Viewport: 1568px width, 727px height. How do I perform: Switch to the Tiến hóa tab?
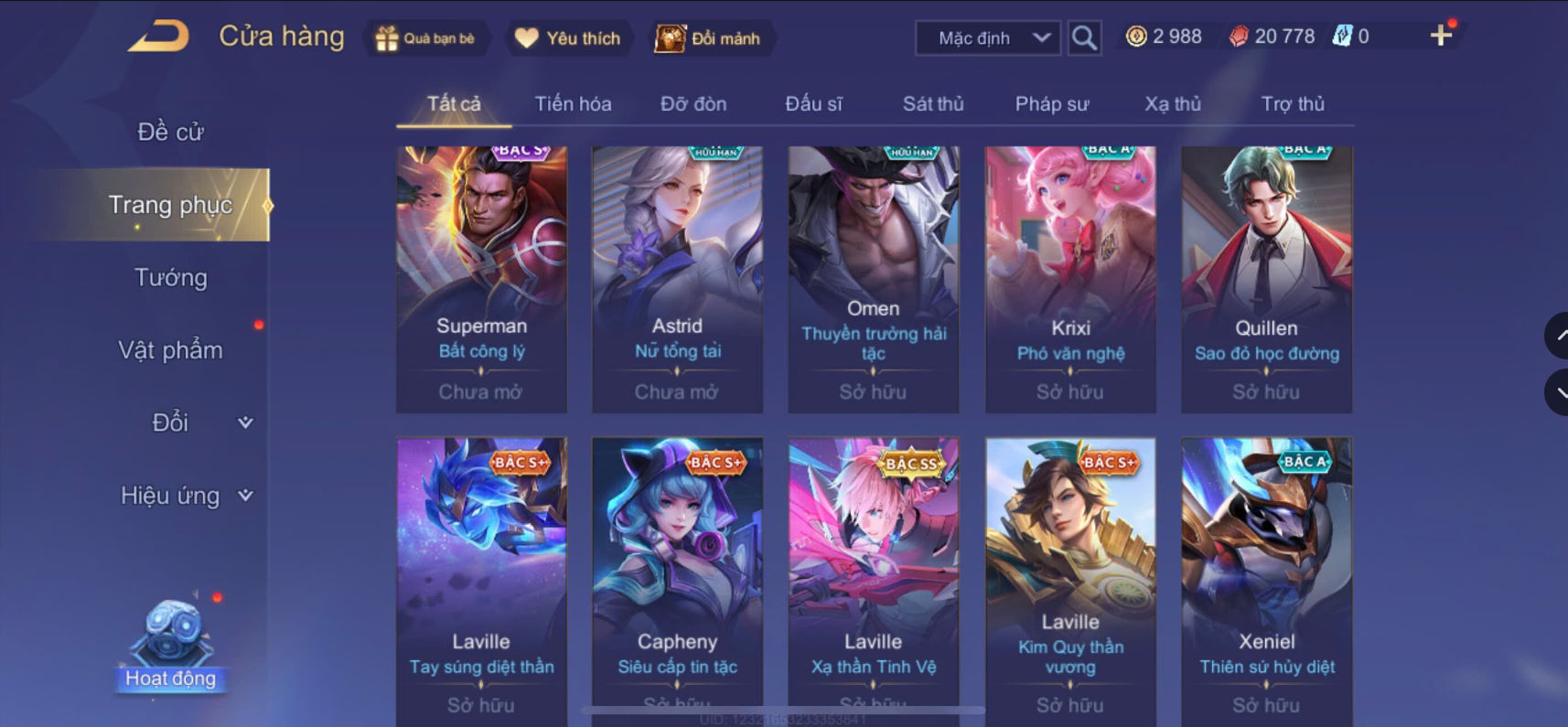click(574, 103)
